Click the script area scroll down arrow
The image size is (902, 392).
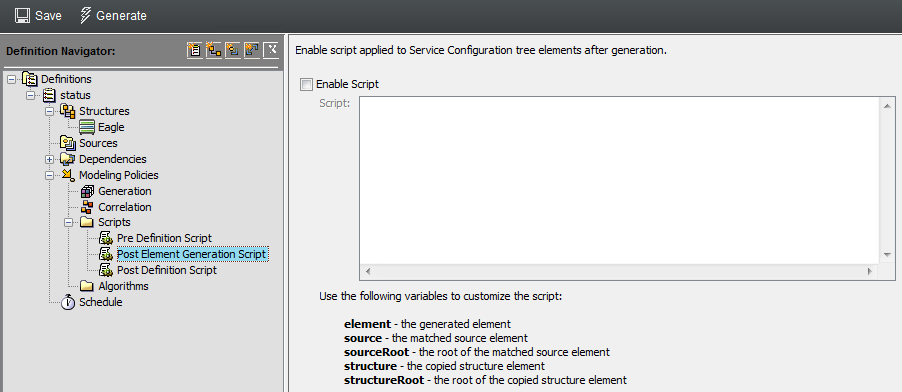[886, 255]
